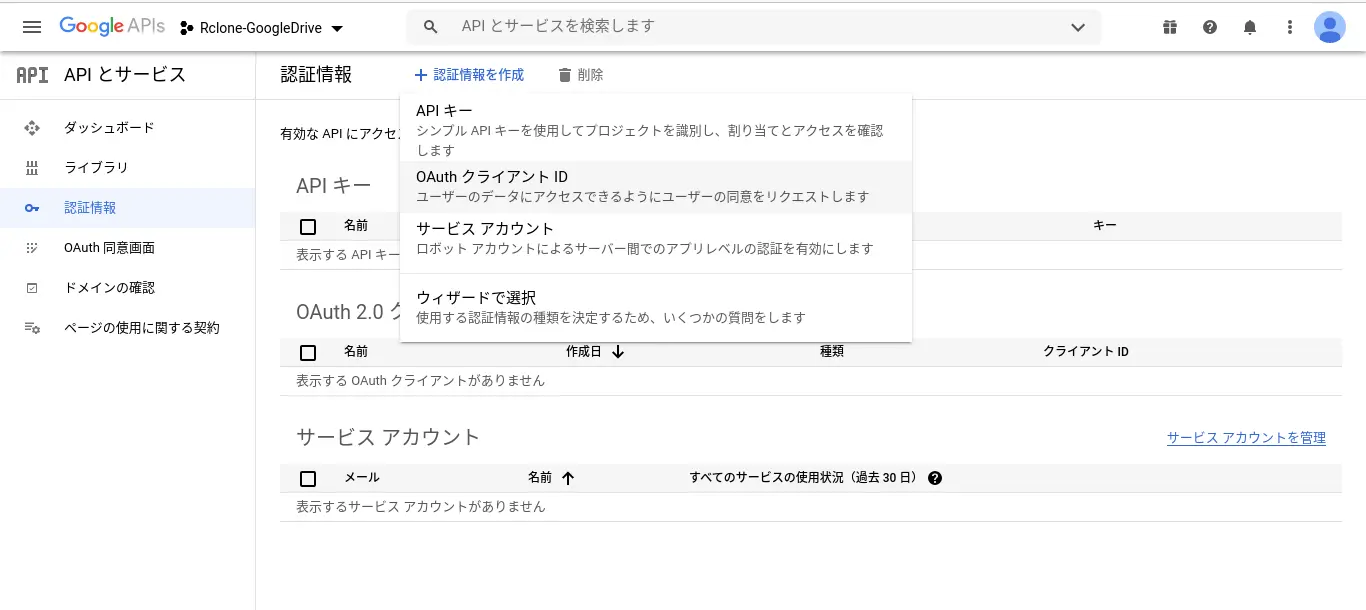
Task: Open the hamburger navigation menu
Action: (x=31, y=27)
